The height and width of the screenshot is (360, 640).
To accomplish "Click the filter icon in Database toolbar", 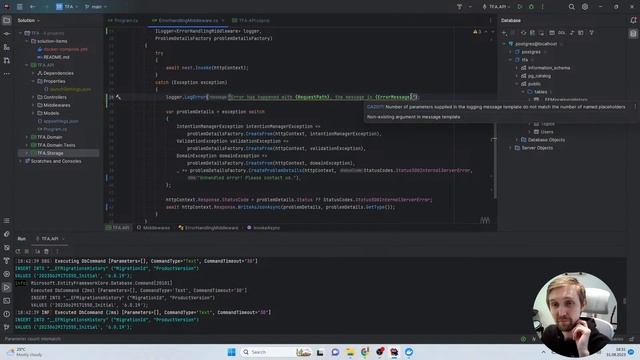I will point(591,33).
